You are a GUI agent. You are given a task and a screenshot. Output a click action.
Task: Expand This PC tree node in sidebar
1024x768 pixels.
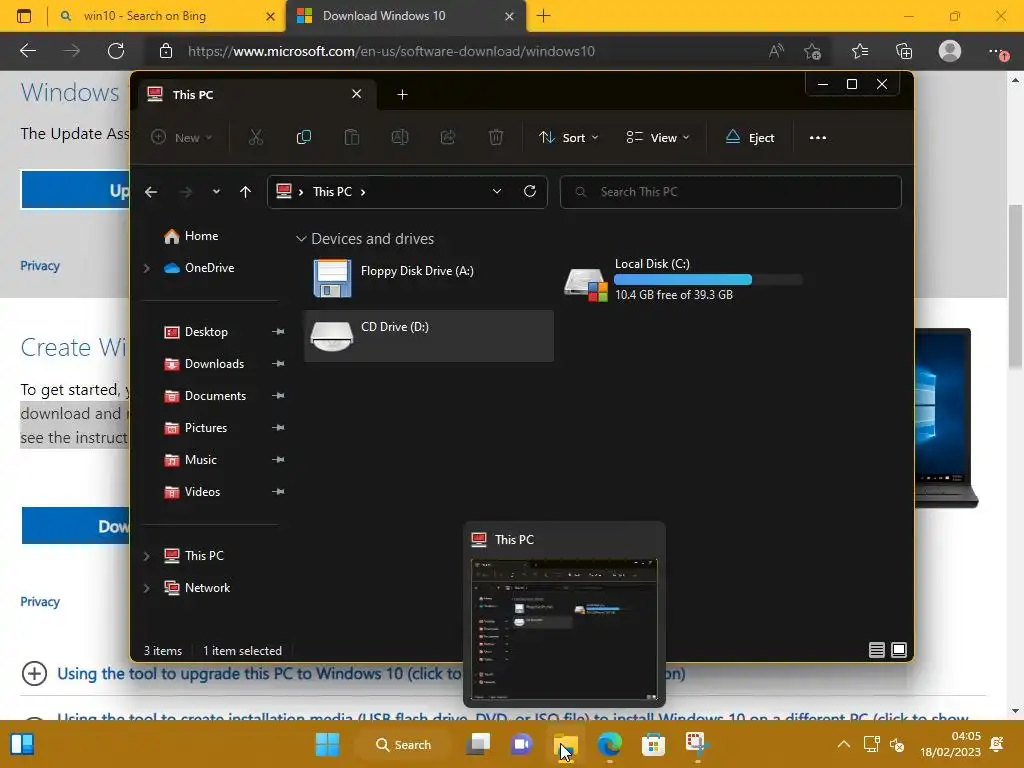click(146, 556)
